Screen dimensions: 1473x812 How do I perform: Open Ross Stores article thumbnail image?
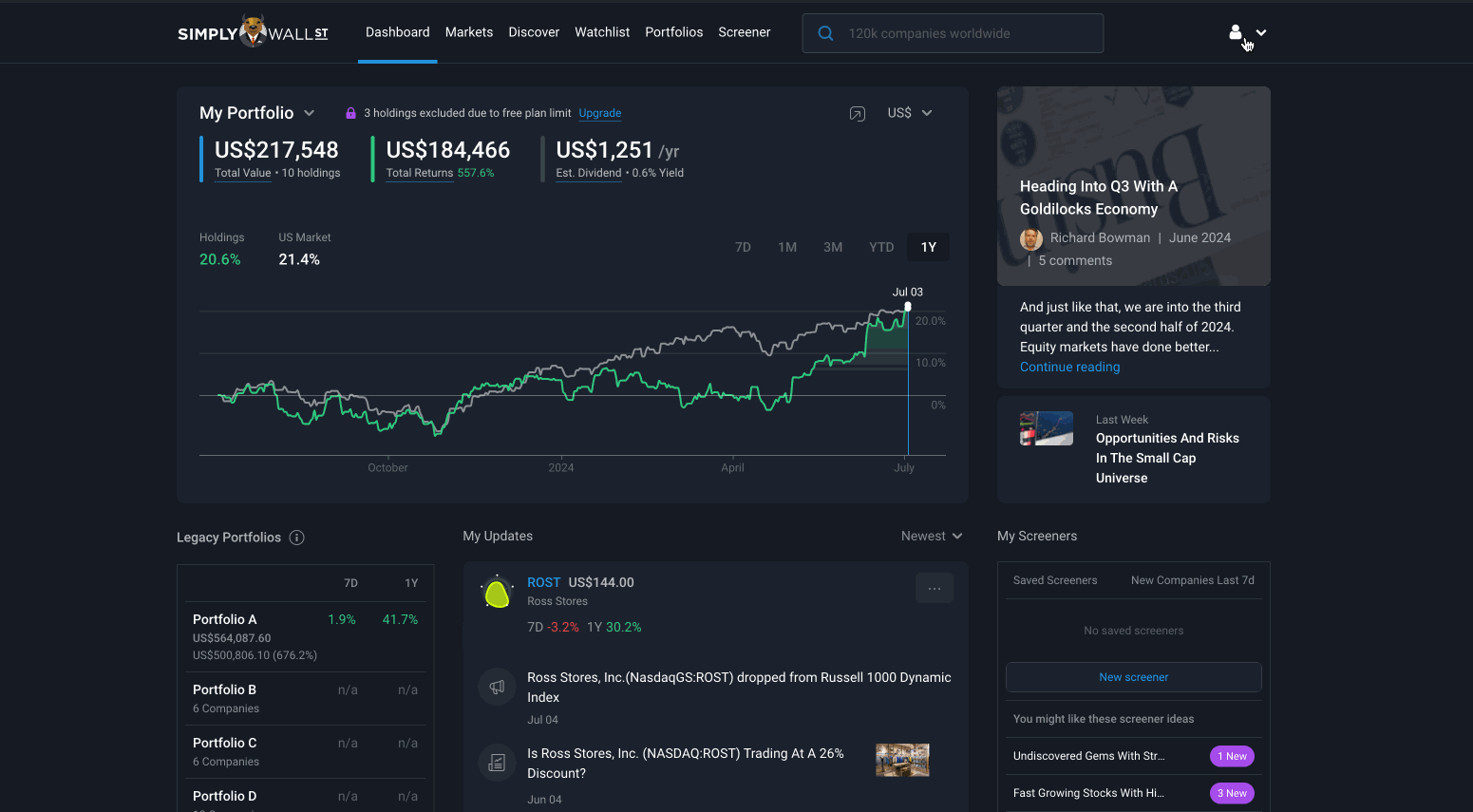(902, 760)
